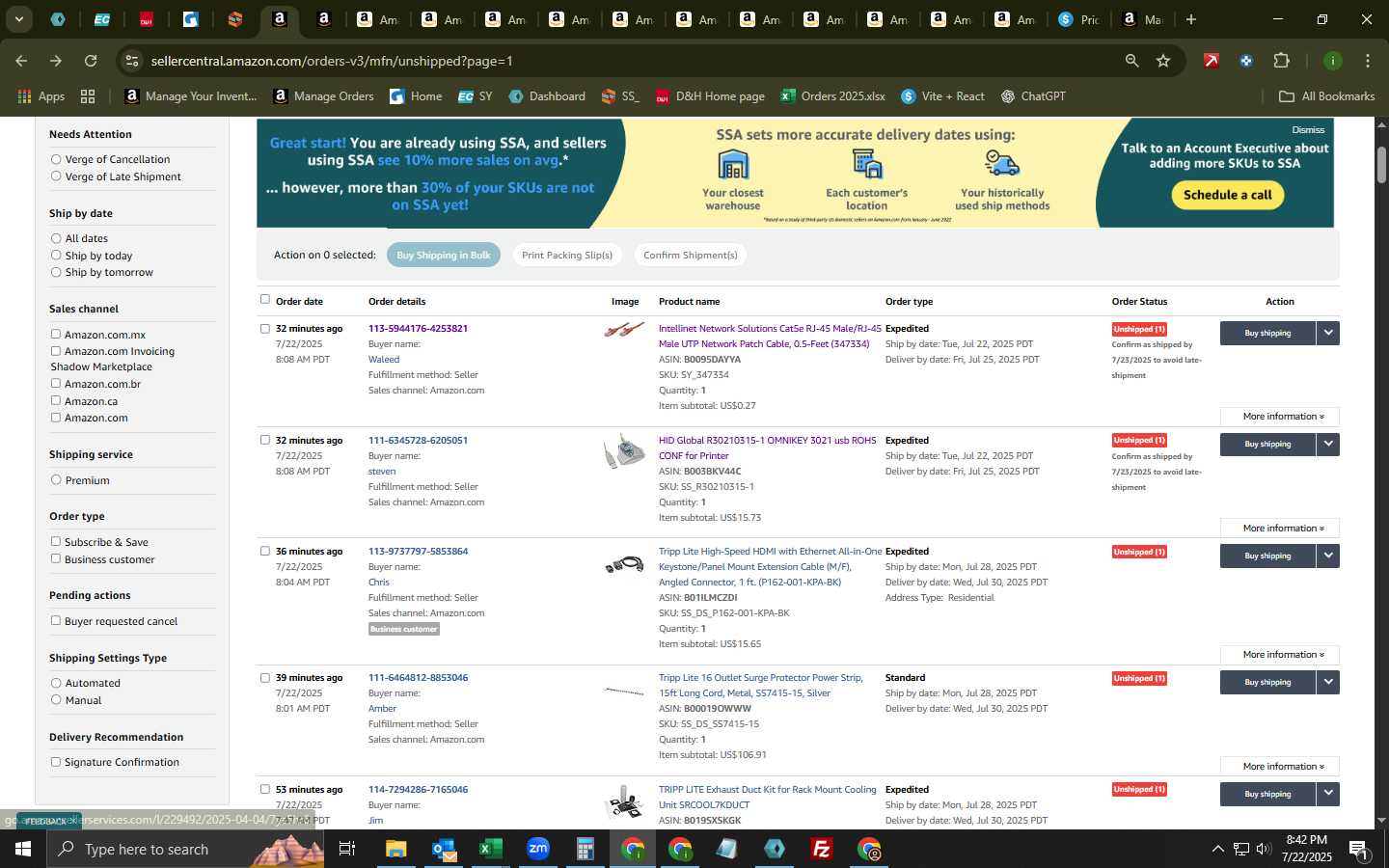Open the browser zoom magnifier icon
Viewport: 1389px width, 868px height.
coord(1131,61)
